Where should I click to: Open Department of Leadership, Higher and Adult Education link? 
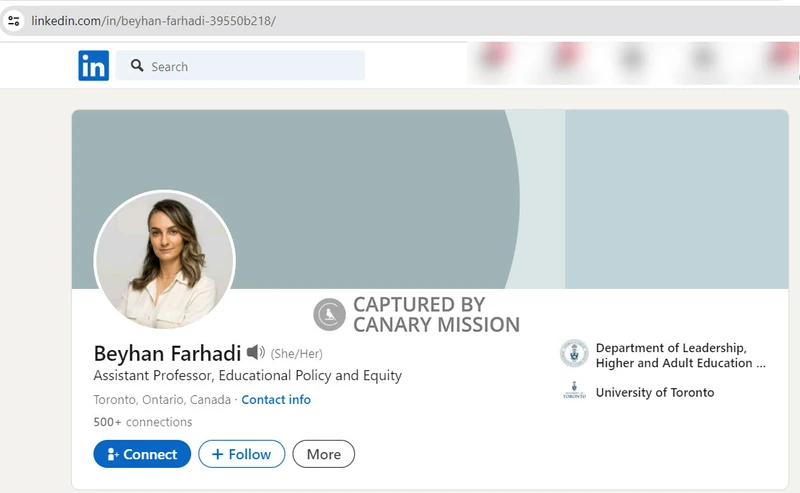point(680,355)
